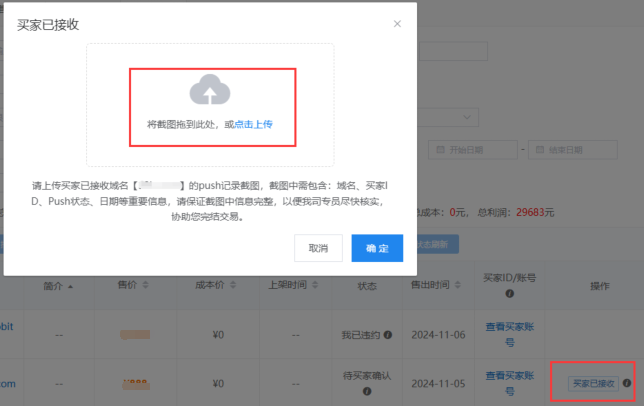The image size is (644, 406).
Task: Click info icon next to 我已违约 status
Action: click(387, 334)
